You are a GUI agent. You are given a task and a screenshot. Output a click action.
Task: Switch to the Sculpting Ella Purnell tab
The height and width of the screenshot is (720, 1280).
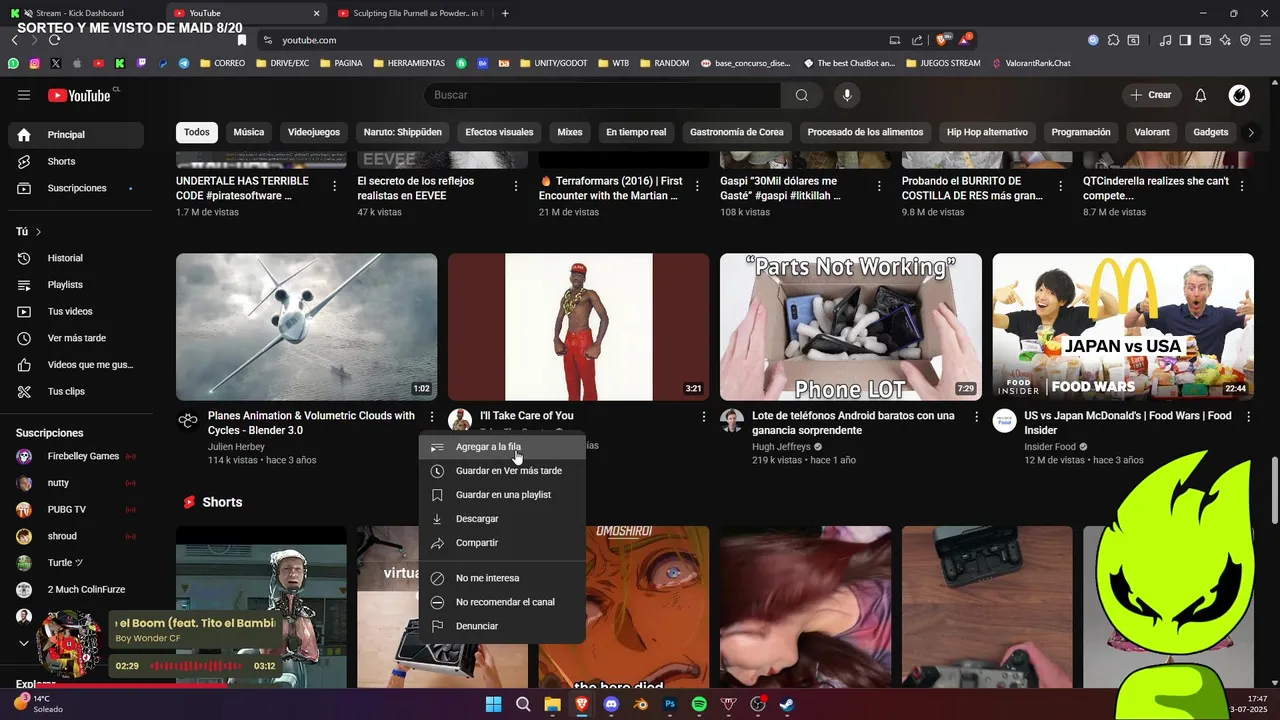click(409, 13)
